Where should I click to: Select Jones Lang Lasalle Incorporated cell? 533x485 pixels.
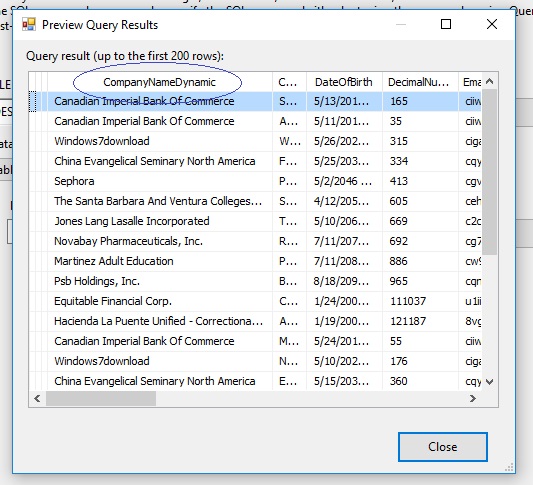coord(160,221)
